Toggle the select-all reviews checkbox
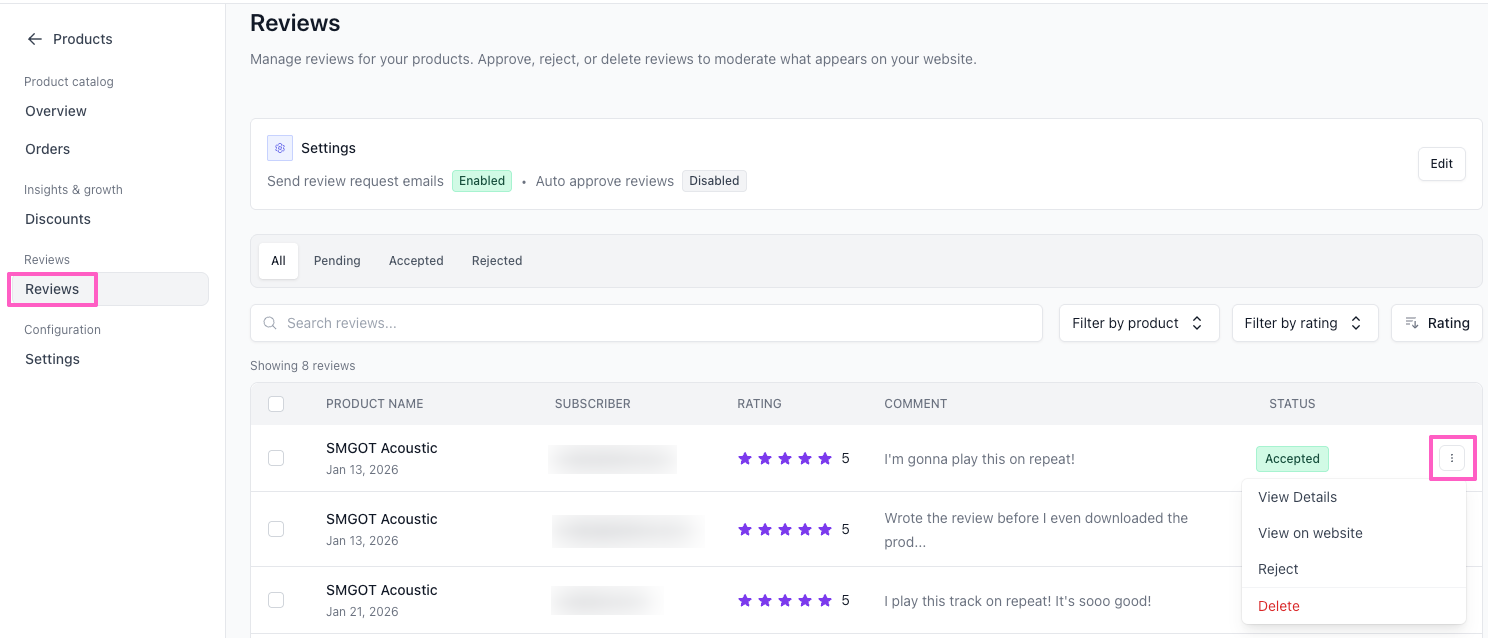 [276, 404]
